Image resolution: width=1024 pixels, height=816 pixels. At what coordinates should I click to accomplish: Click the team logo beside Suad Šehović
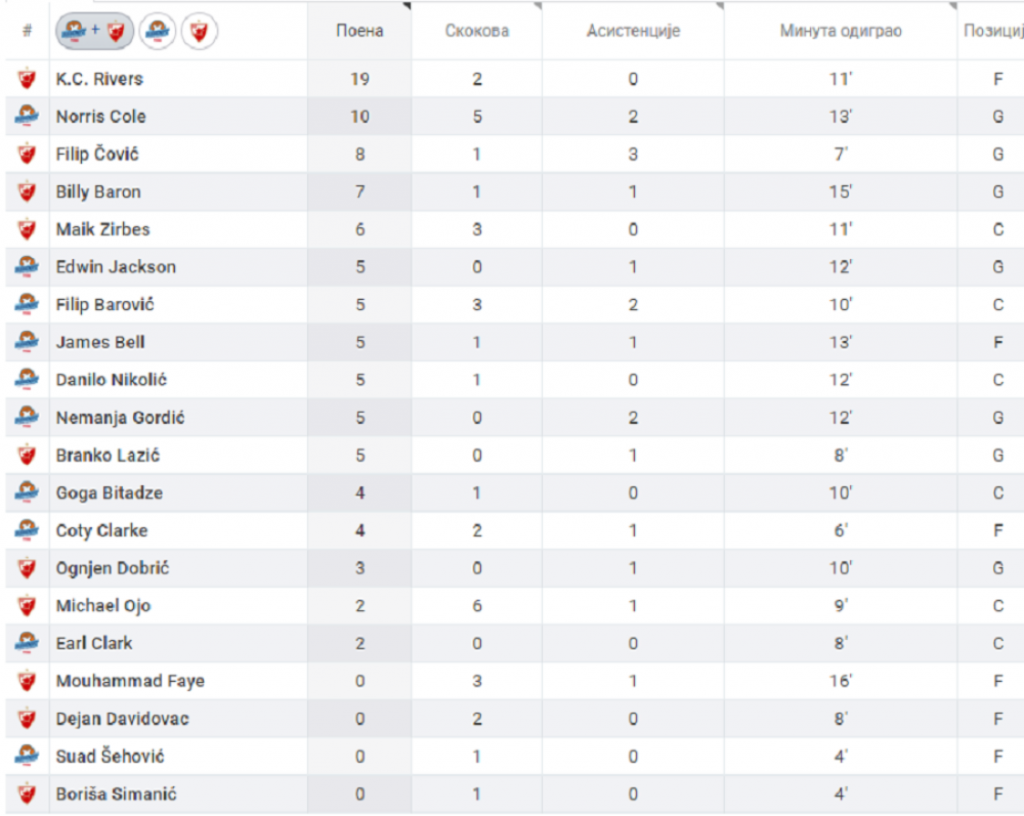coord(26,756)
